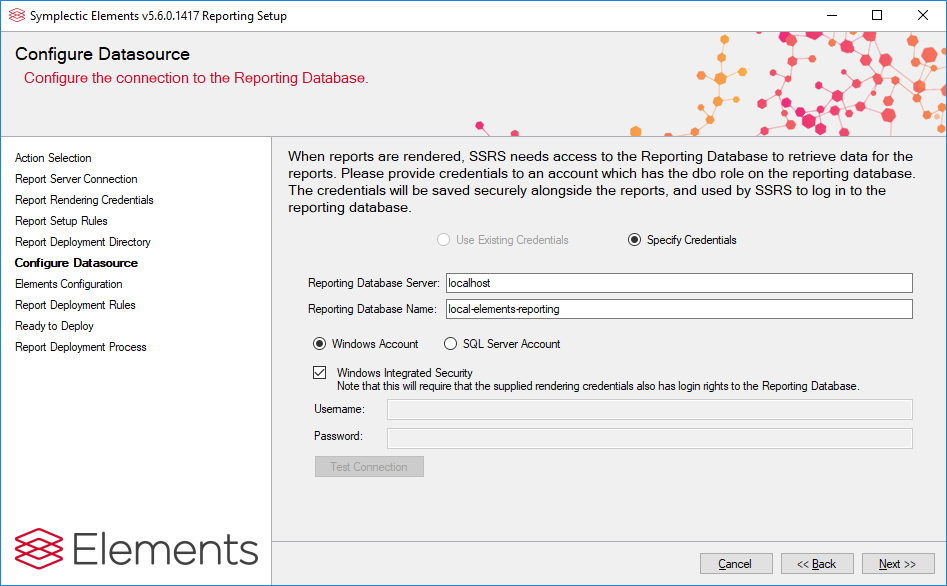Close the Reporting Setup window

coord(923,16)
